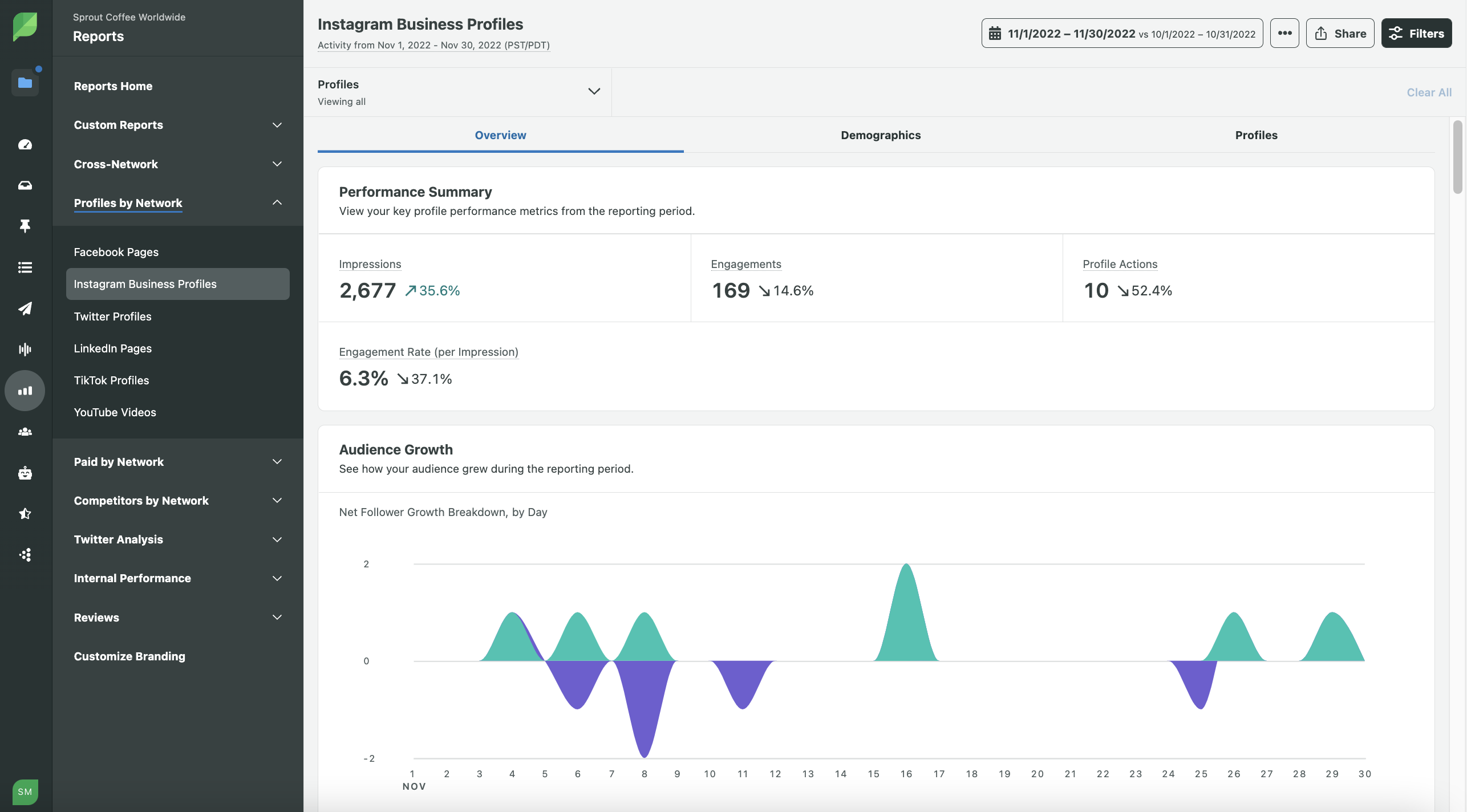Open the three-dots more options button
Screen dimensions: 1467x812
coord(1284,33)
